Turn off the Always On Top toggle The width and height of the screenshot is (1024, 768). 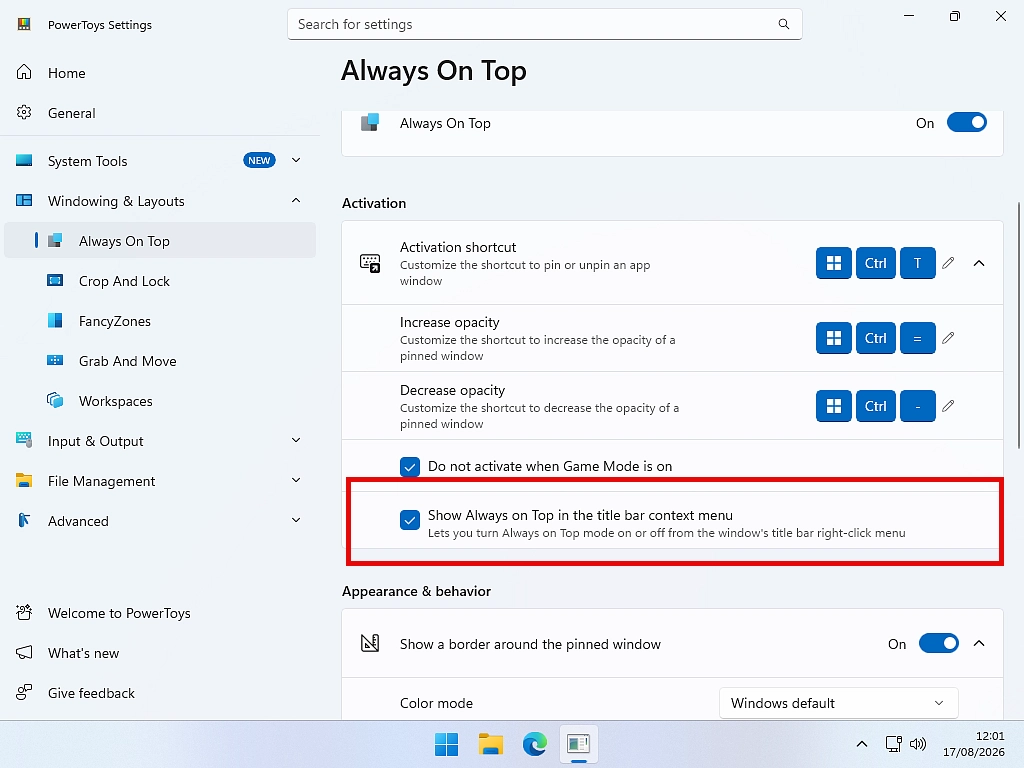967,123
